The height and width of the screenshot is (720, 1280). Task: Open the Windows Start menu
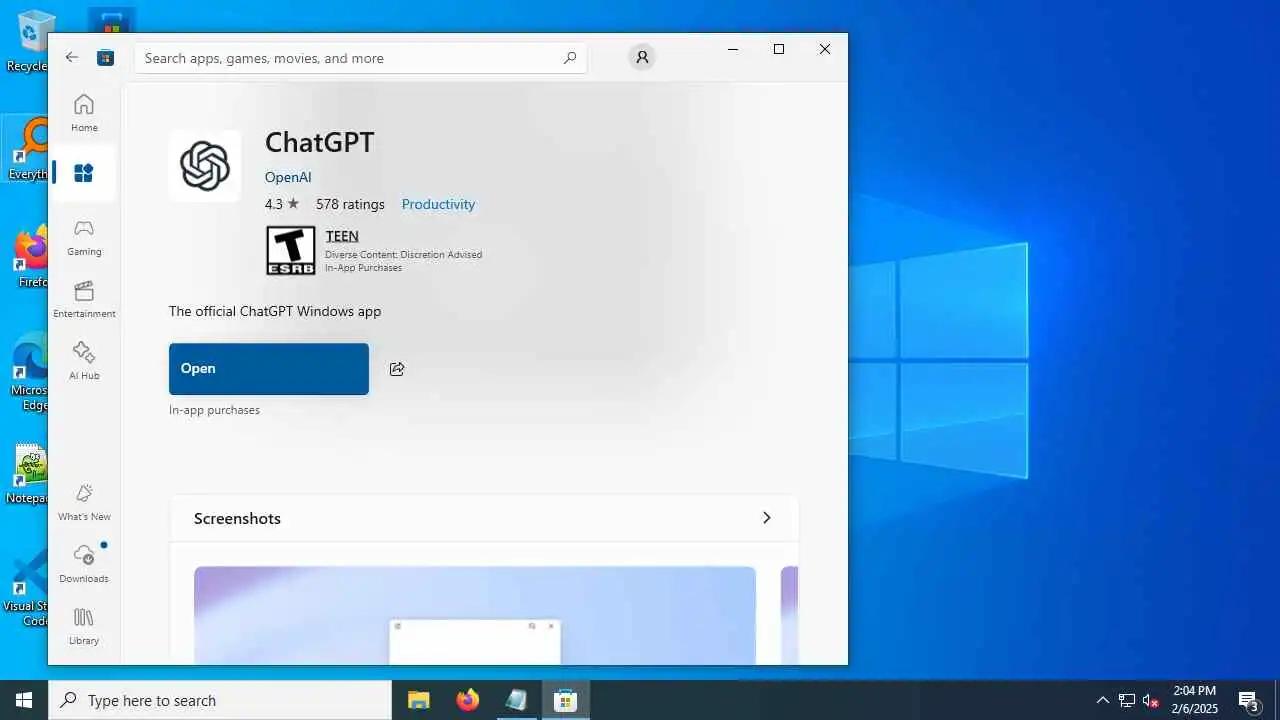tap(24, 700)
